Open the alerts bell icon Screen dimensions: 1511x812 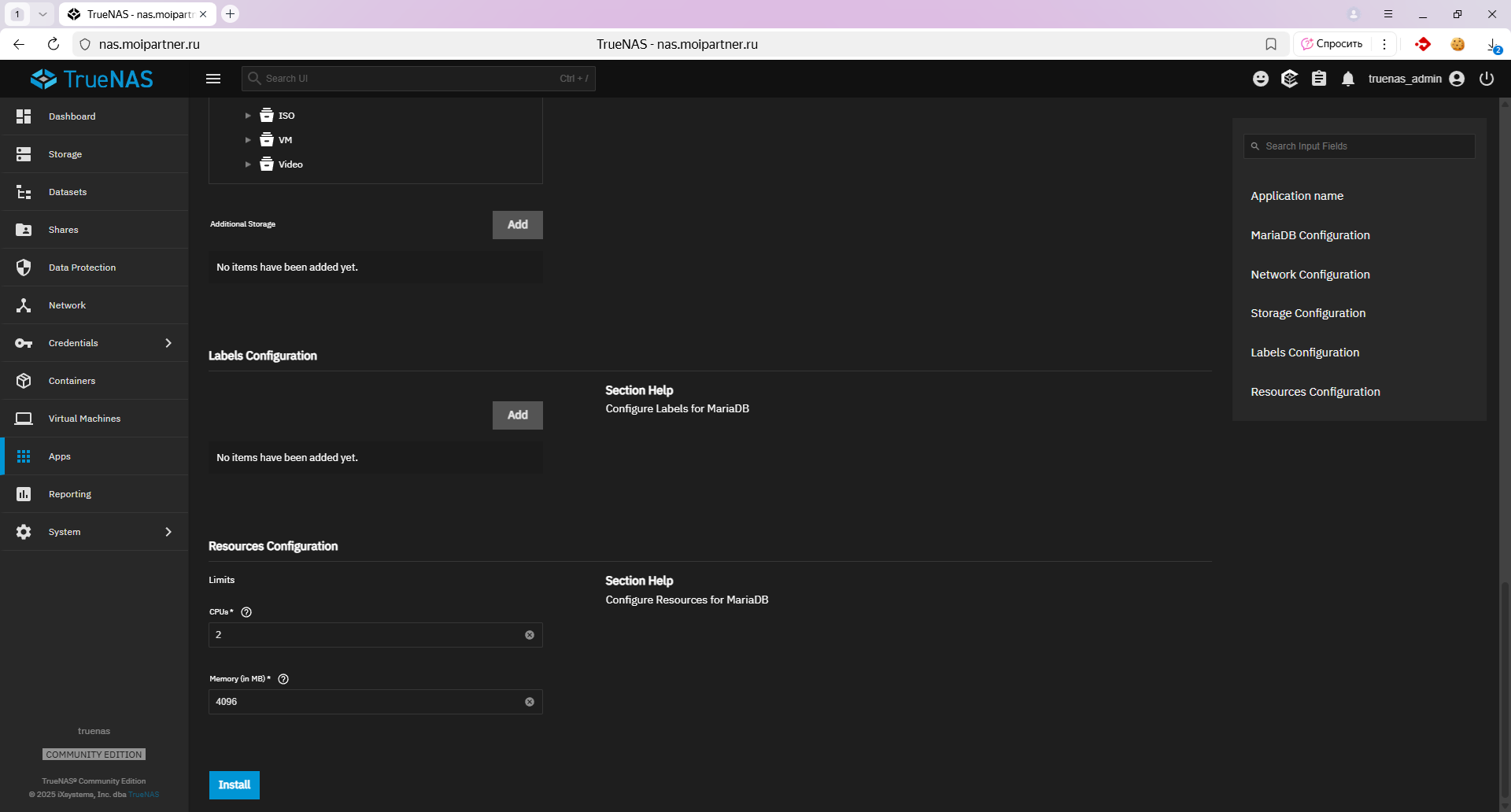1348,79
